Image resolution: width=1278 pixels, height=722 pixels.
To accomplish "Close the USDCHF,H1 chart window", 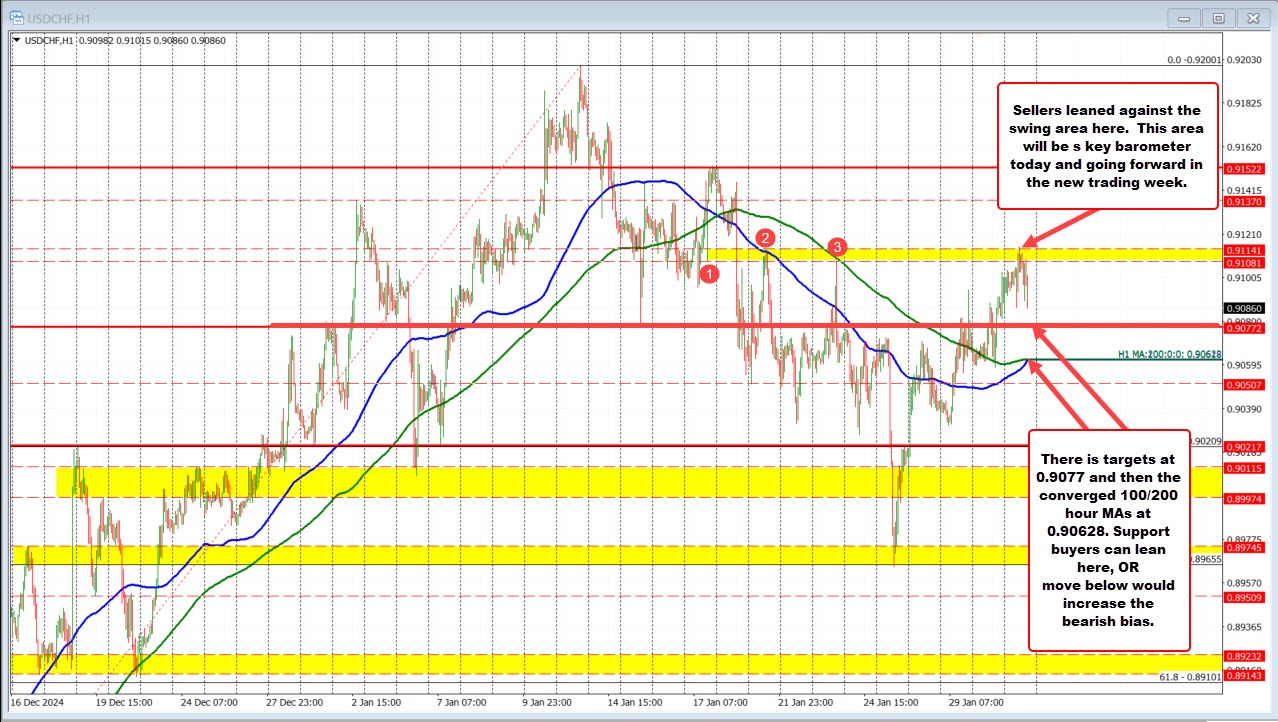I will pyautogui.click(x=1252, y=17).
